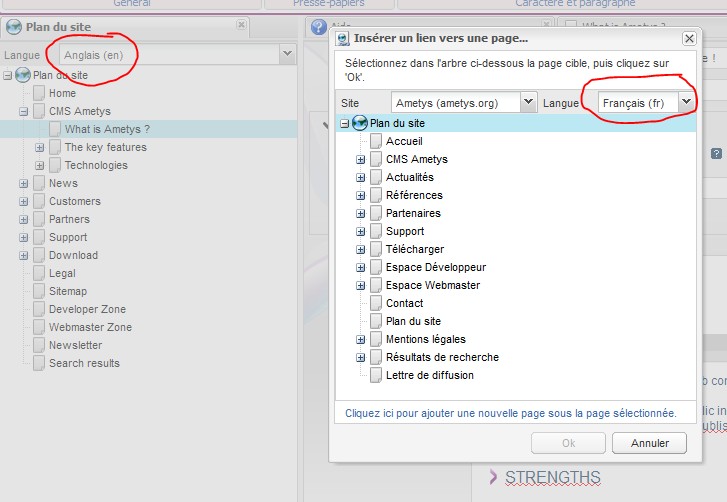Screen dimensions: 727x502
Task: Expand The key features node
Action: 40,147
